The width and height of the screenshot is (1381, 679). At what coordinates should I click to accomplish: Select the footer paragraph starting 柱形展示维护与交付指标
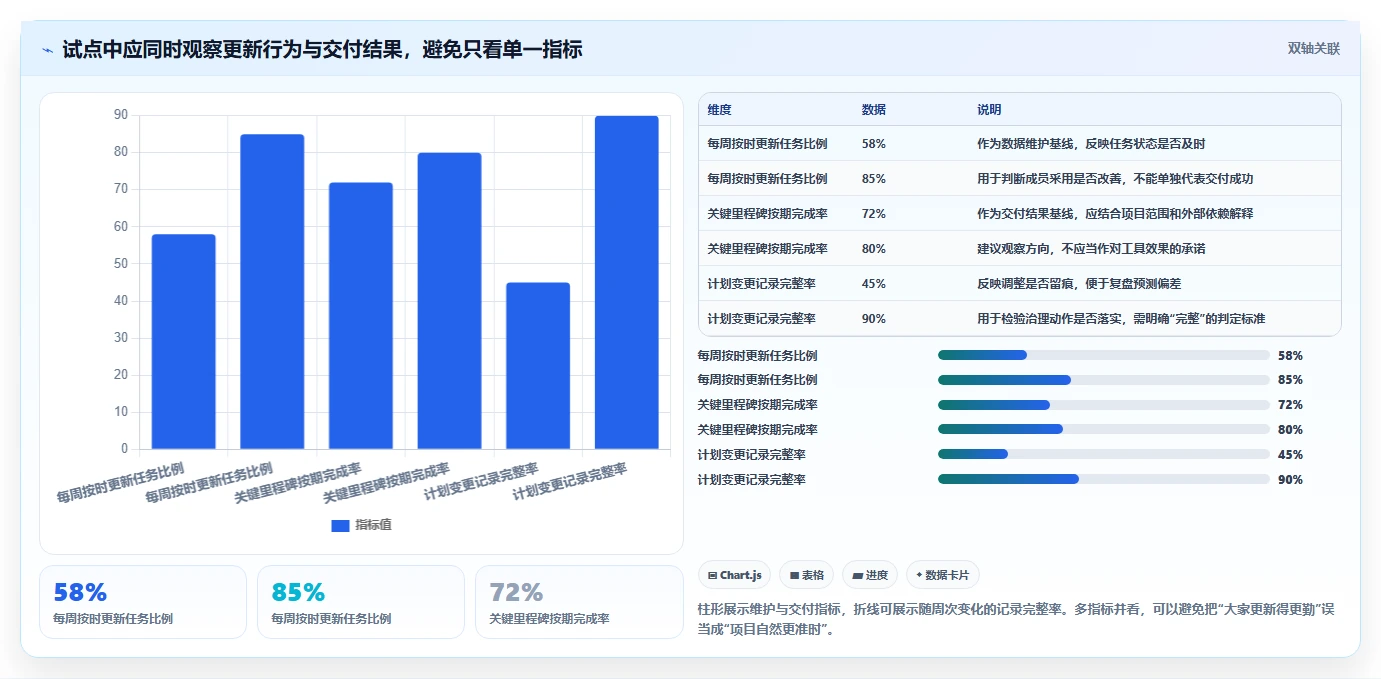point(1015,619)
